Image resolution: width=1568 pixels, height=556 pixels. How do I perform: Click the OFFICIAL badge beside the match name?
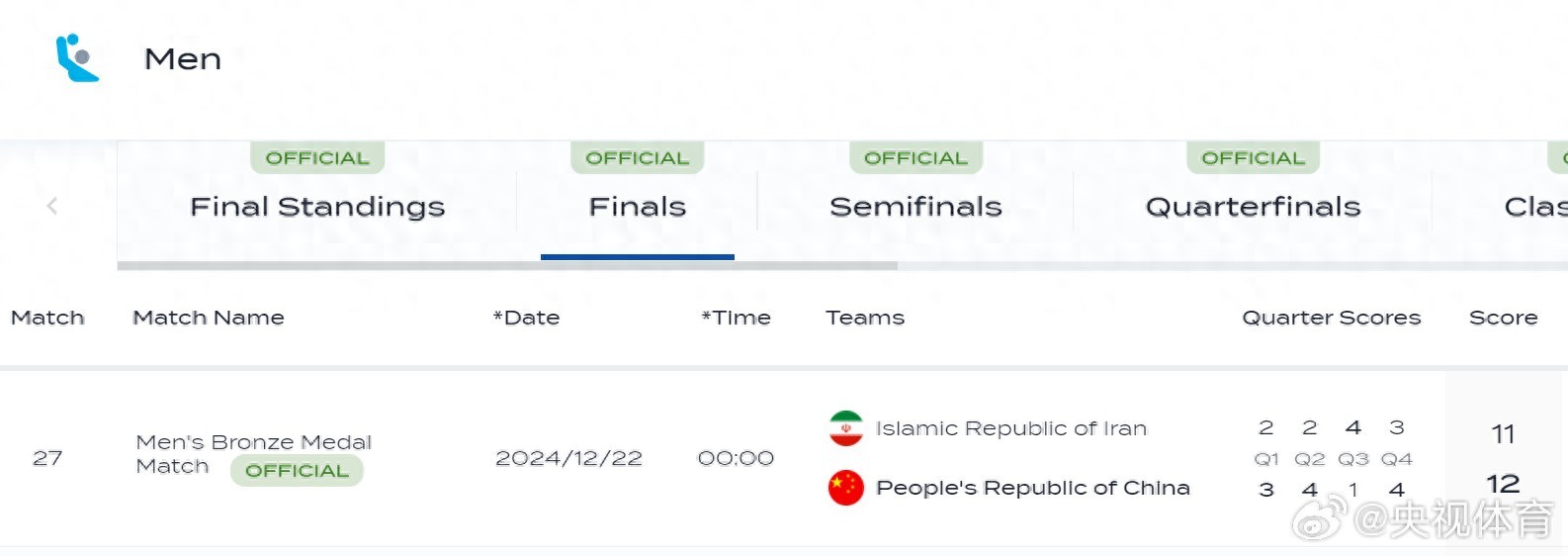(x=297, y=471)
